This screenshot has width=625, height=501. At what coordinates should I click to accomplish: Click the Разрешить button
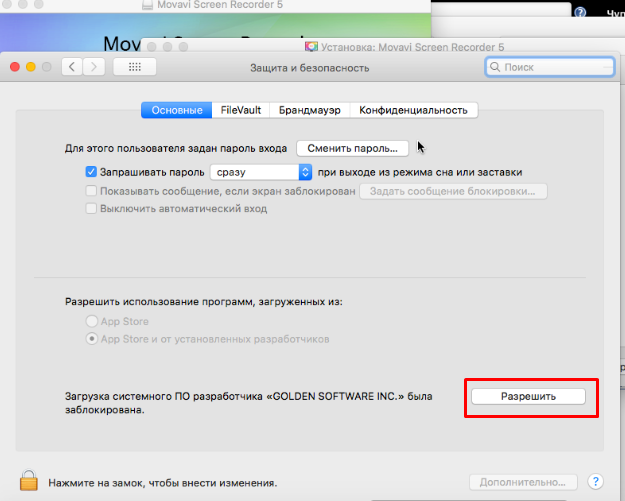tap(528, 397)
